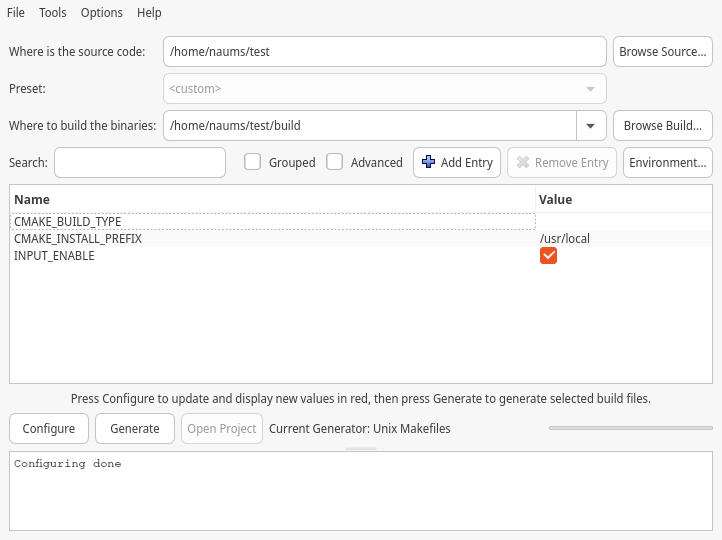Screen dimensions: 722x540
Task: Click the blue plus Add Entry icon
Action: click(x=429, y=162)
